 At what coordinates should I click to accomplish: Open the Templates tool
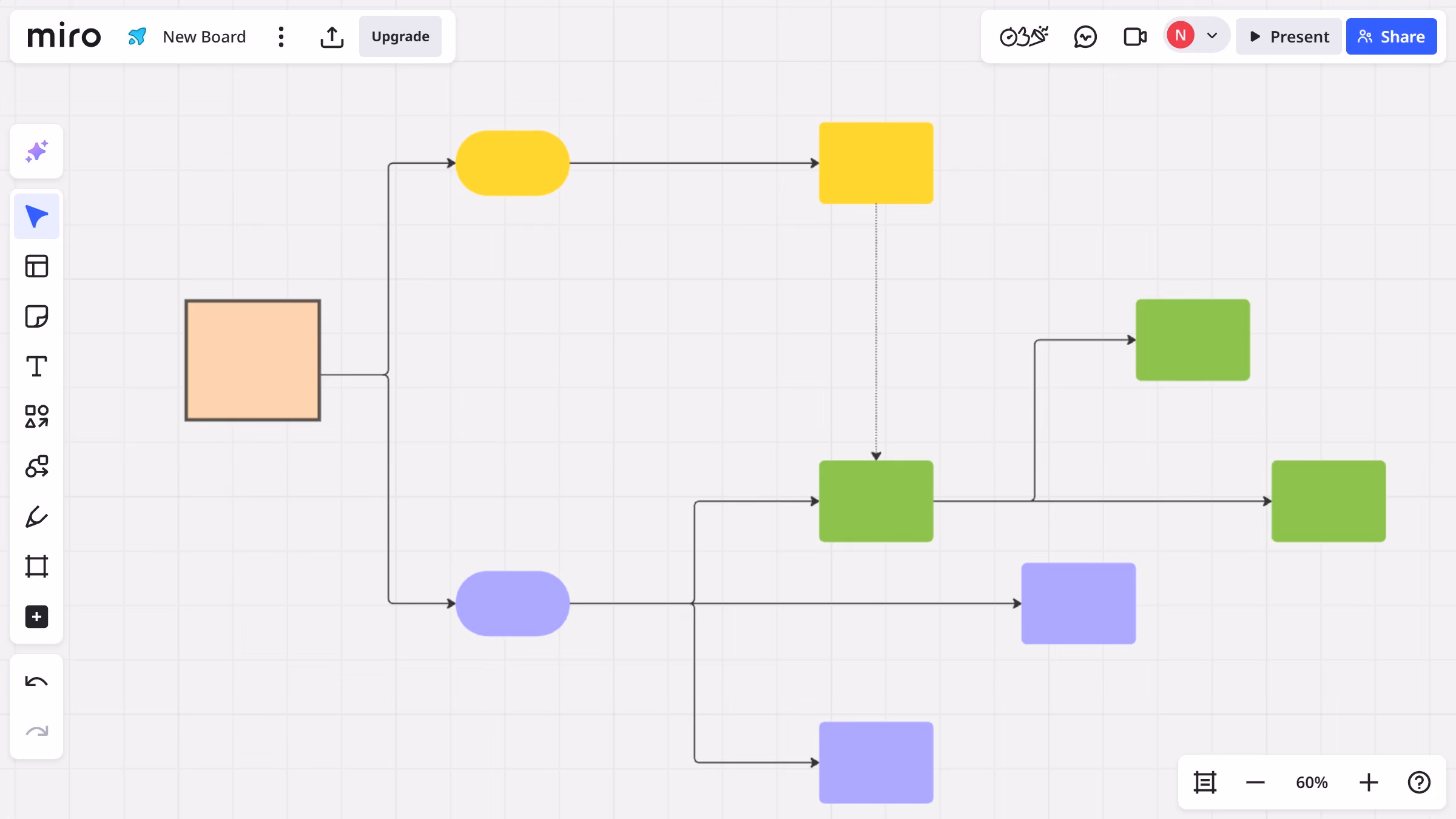36,266
